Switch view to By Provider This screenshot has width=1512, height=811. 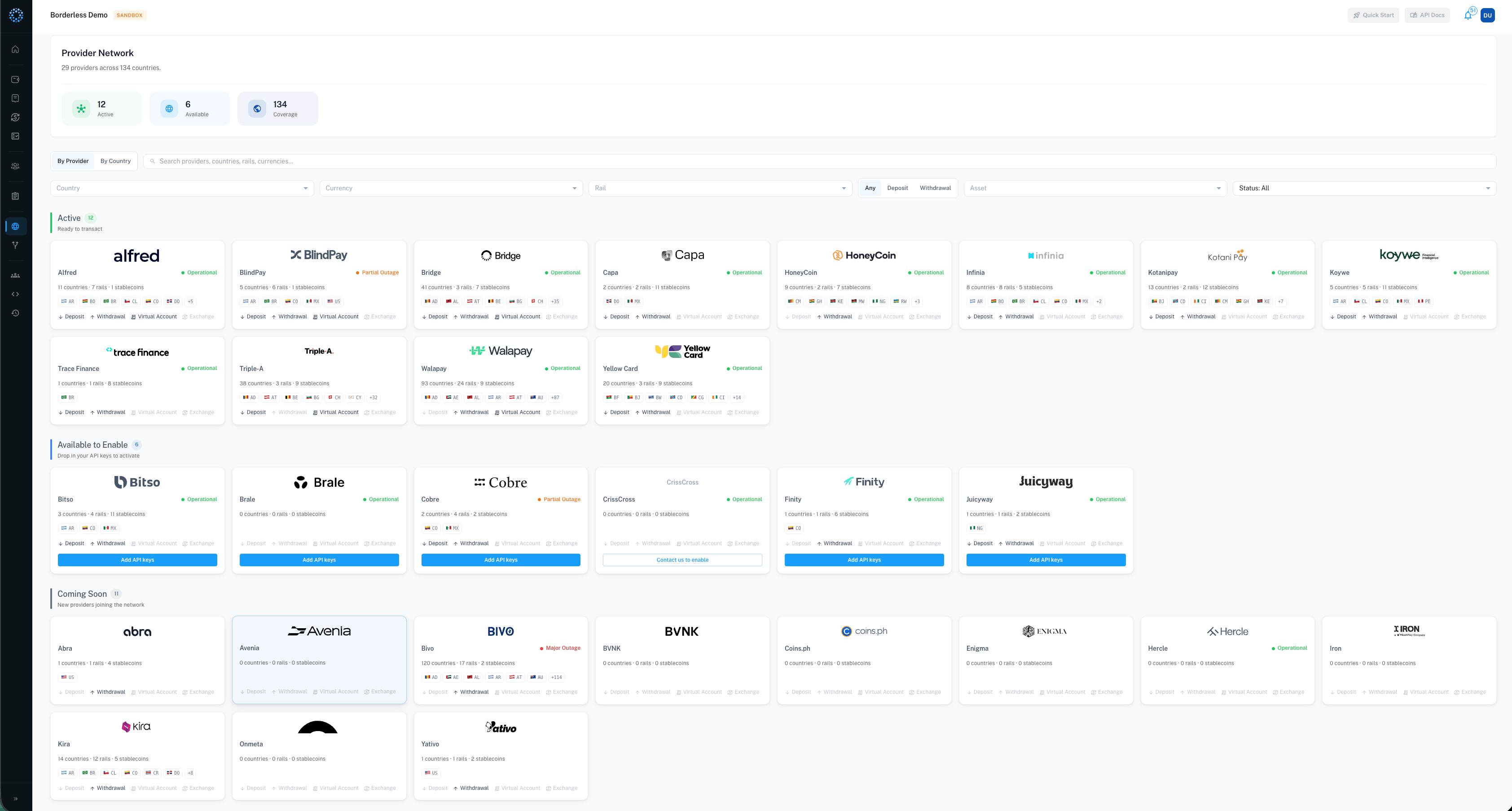[x=73, y=161]
